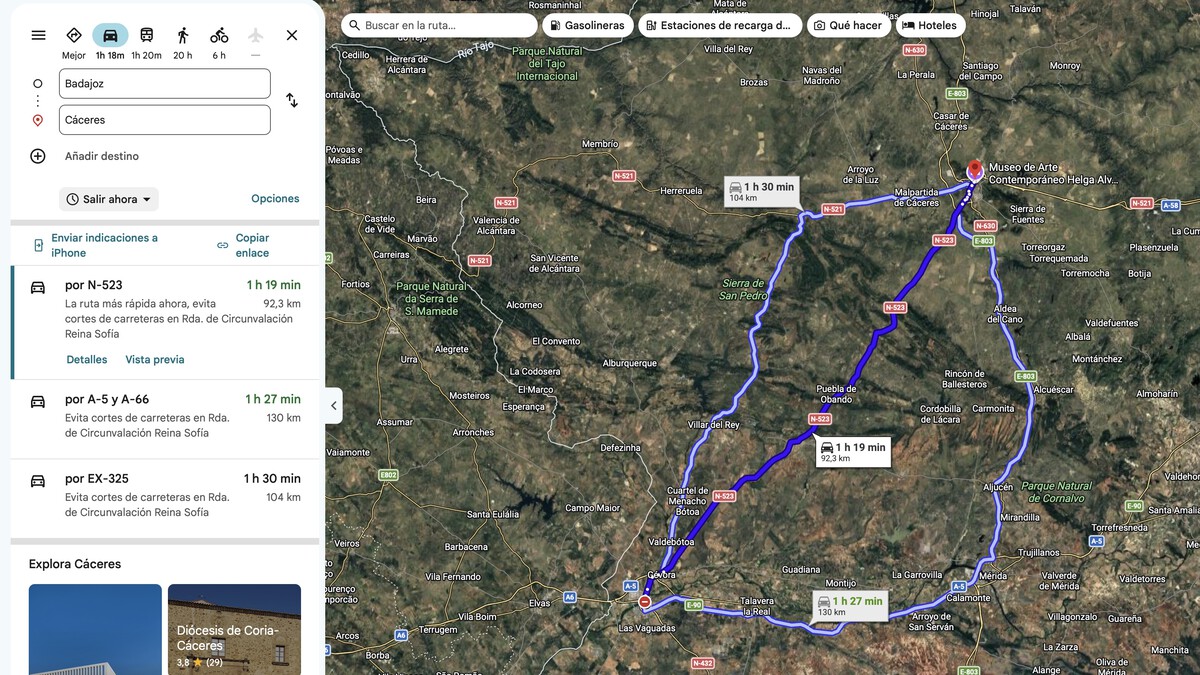Filter by Gasolineras chip
The width and height of the screenshot is (1200, 675).
[587, 25]
